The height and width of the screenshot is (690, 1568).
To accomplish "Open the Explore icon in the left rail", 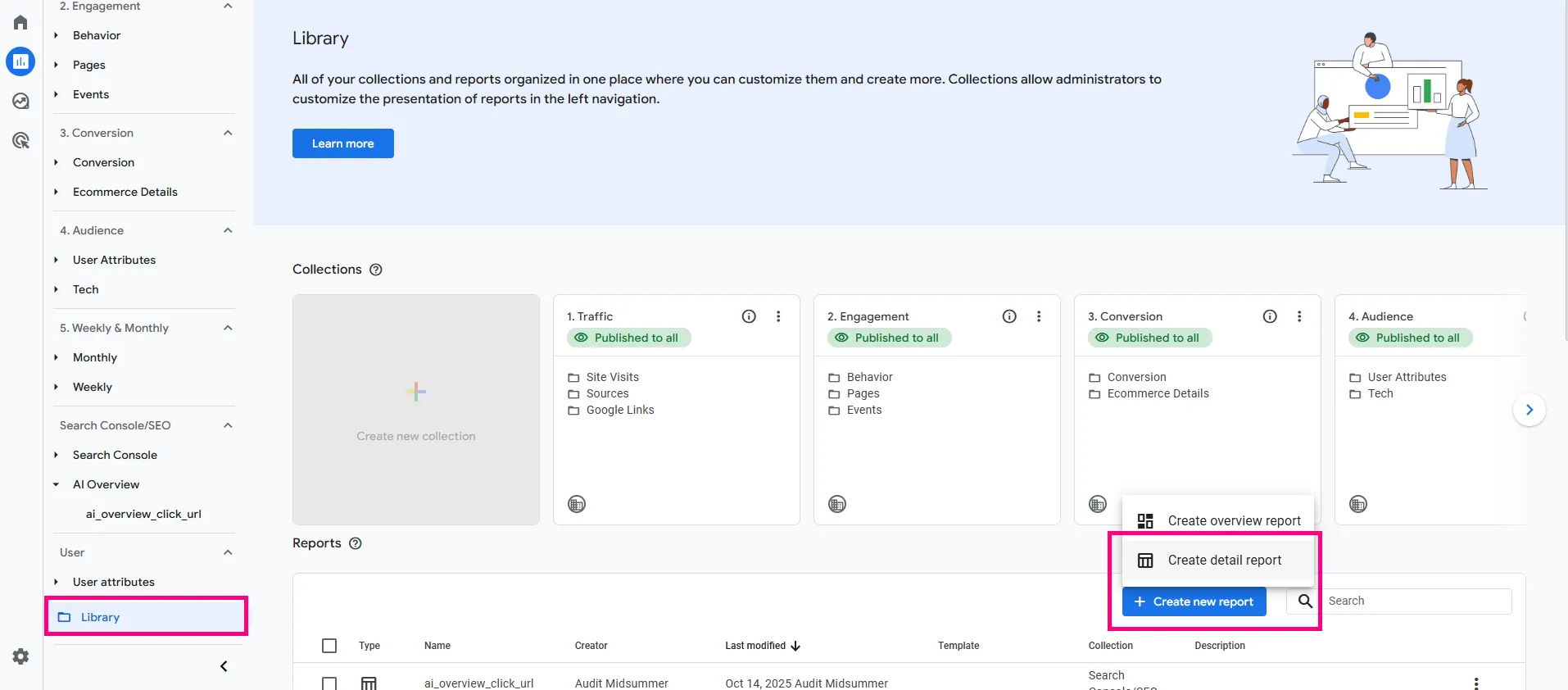I will pos(20,101).
